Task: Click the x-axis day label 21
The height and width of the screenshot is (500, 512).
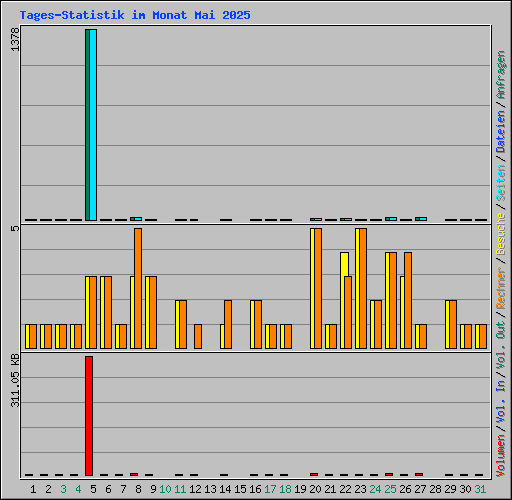Action: tap(330, 489)
